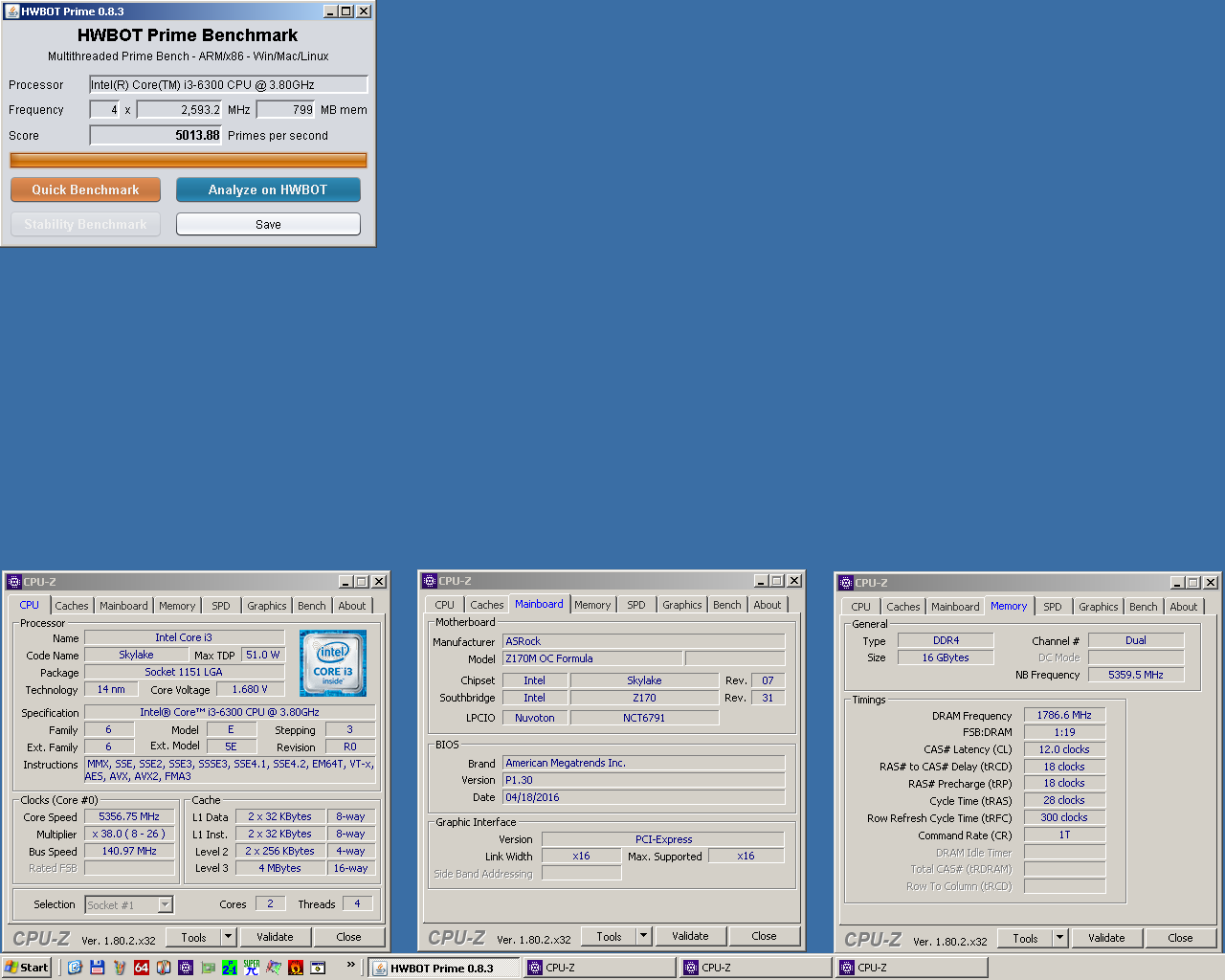1225x980 pixels.
Task: Click BIOS date 04/18/2016
Action: (x=643, y=797)
